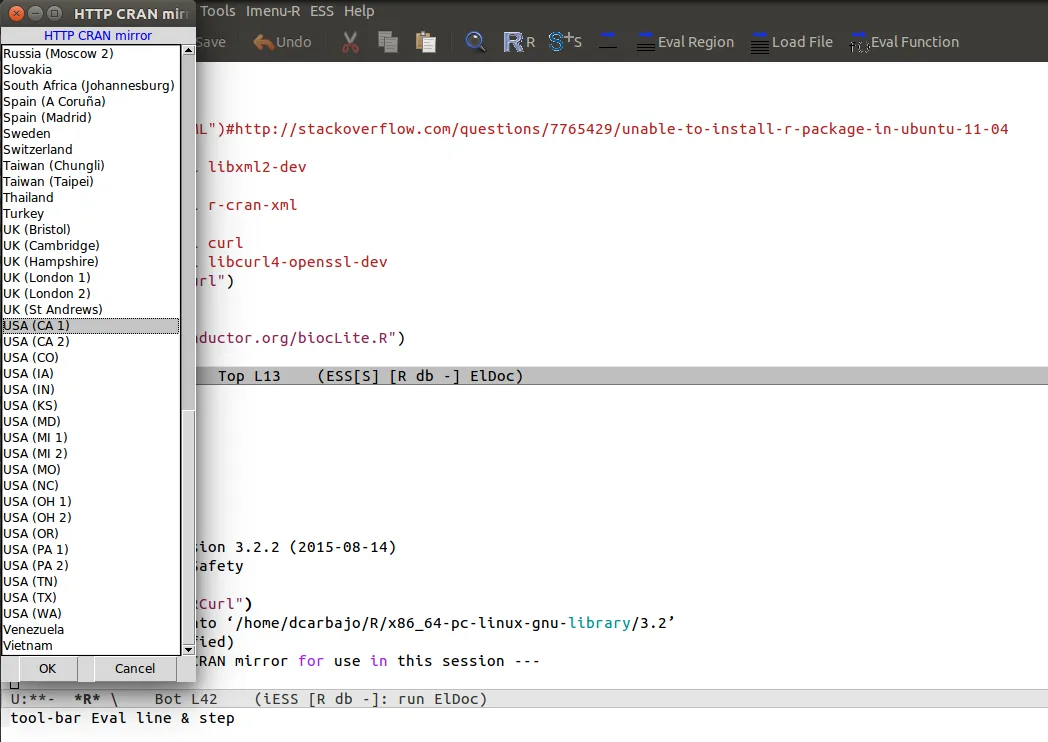
Task: Click Eval line & step icon
Action: pos(608,42)
